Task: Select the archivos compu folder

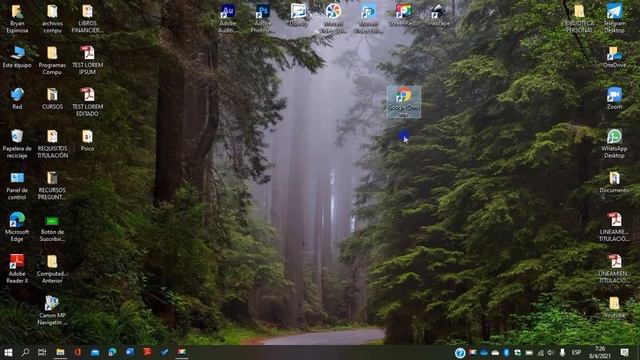Action: [52, 18]
